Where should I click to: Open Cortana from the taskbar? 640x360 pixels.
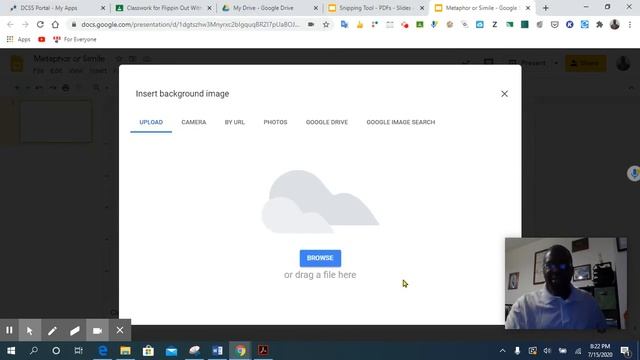coord(56,351)
